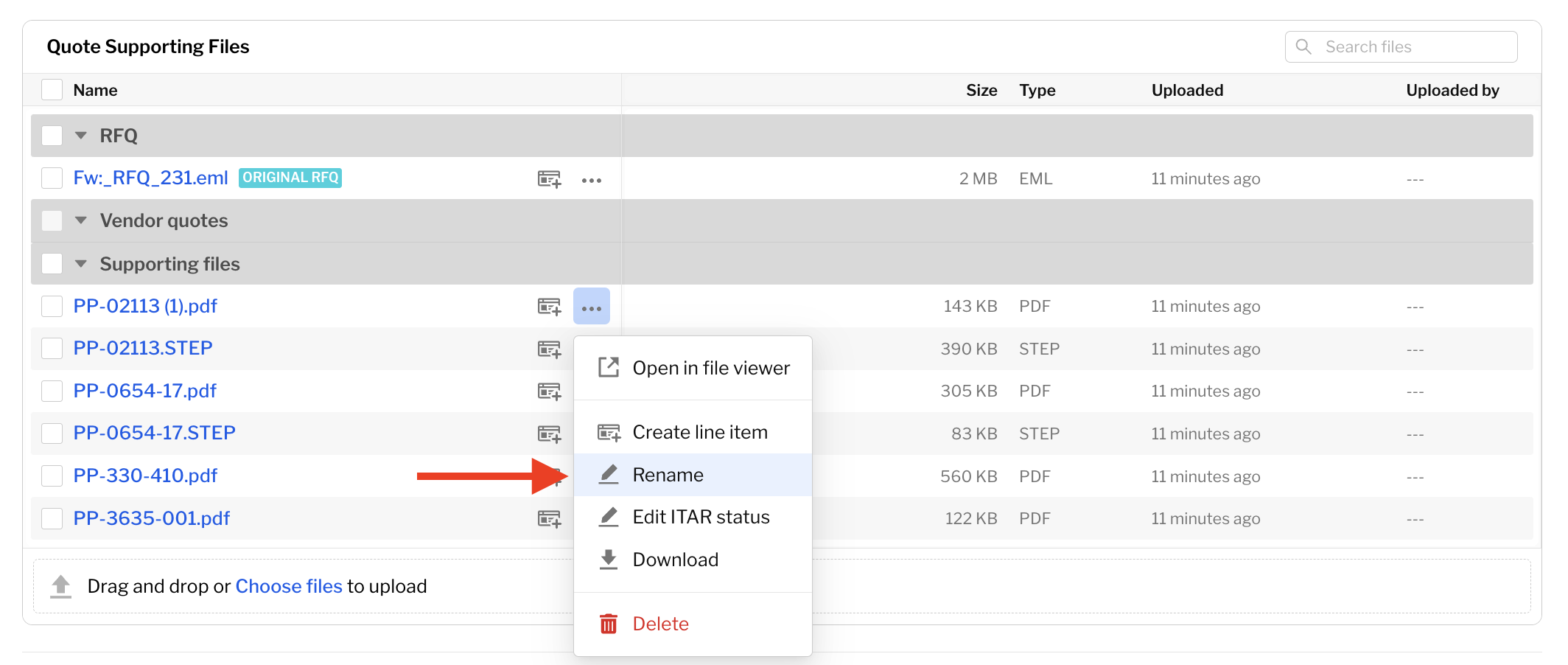The height and width of the screenshot is (665, 1568).
Task: Check the checkbox for PP-330-410.pdf
Action: [x=52, y=476]
